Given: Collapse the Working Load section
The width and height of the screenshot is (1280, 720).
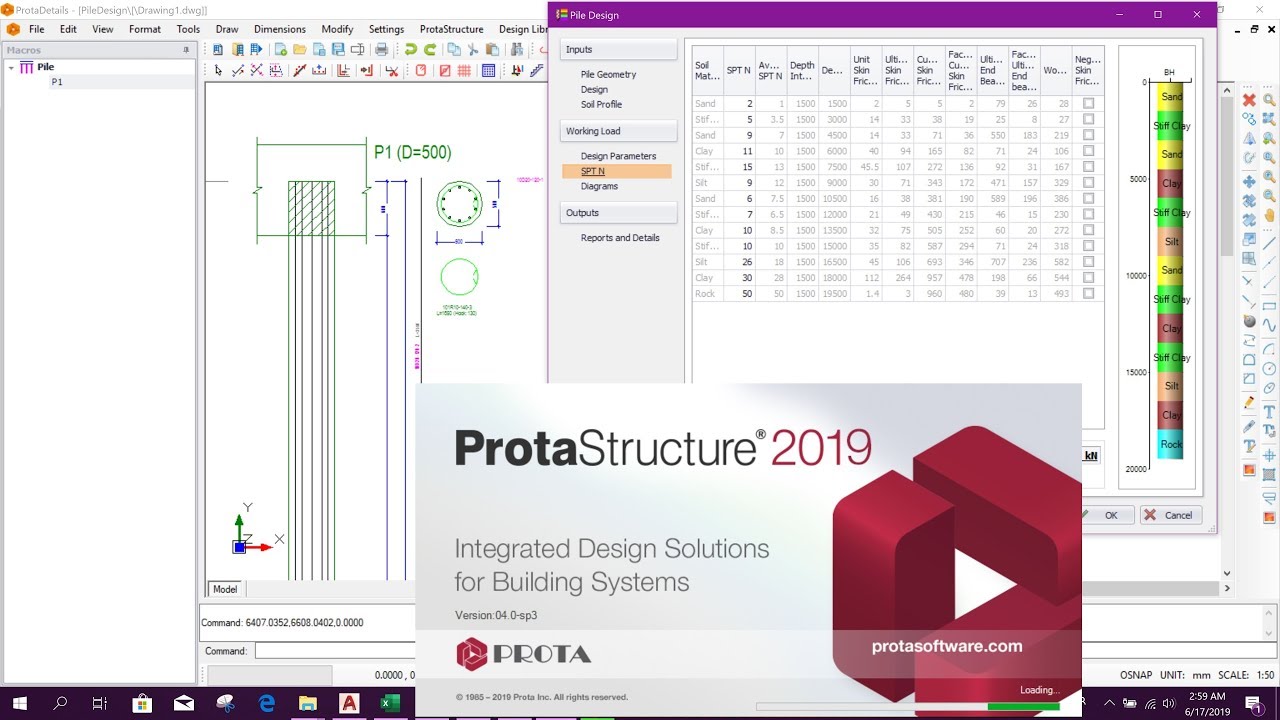Looking at the screenshot, I should pyautogui.click(x=618, y=131).
